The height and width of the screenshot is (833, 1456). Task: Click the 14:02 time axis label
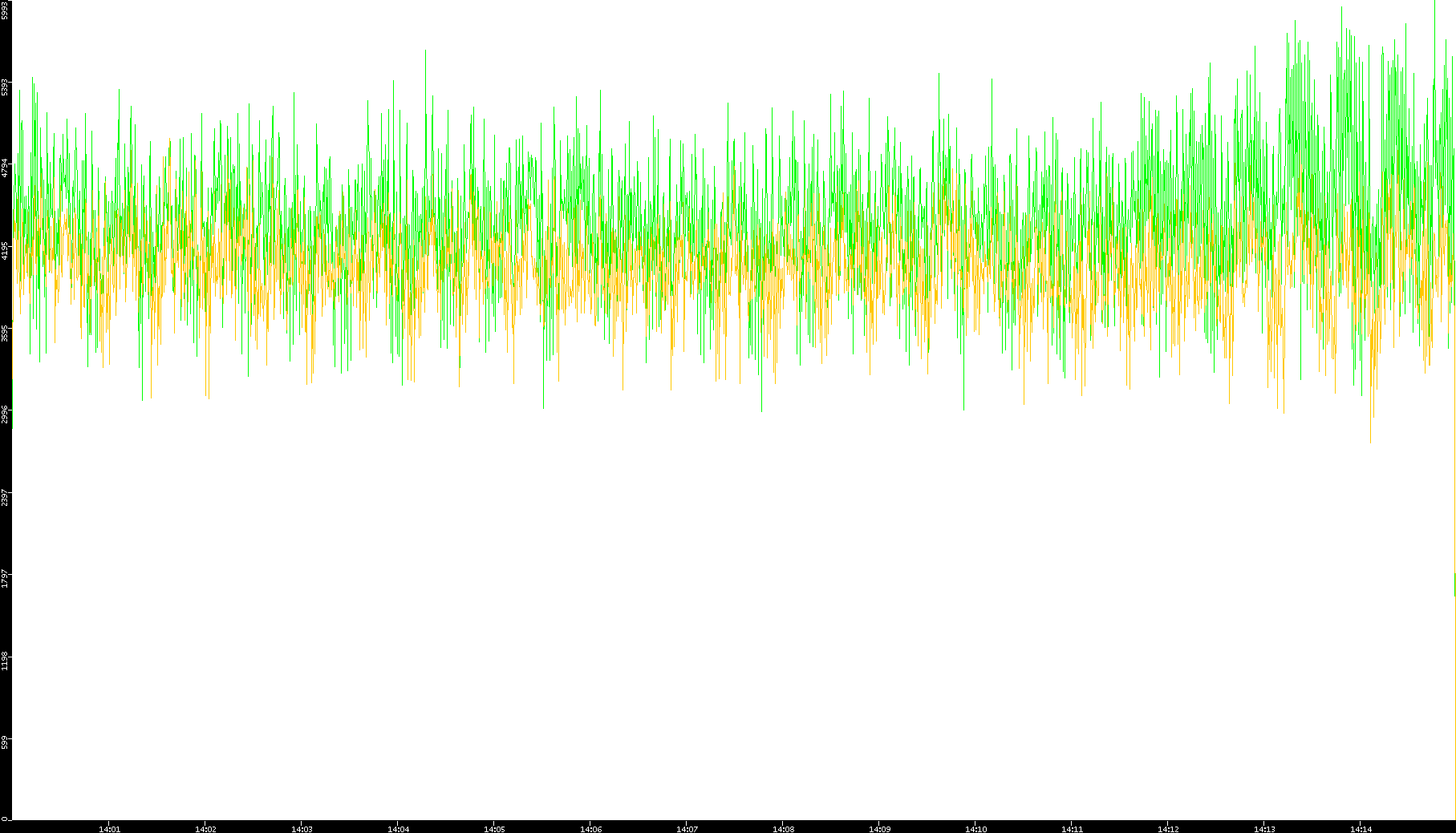pos(205,829)
